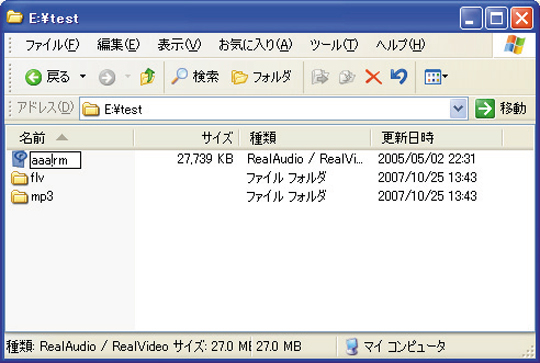The height and width of the screenshot is (363, 540).
Task: Minimize the E:¥test window
Action: pos(470,18)
